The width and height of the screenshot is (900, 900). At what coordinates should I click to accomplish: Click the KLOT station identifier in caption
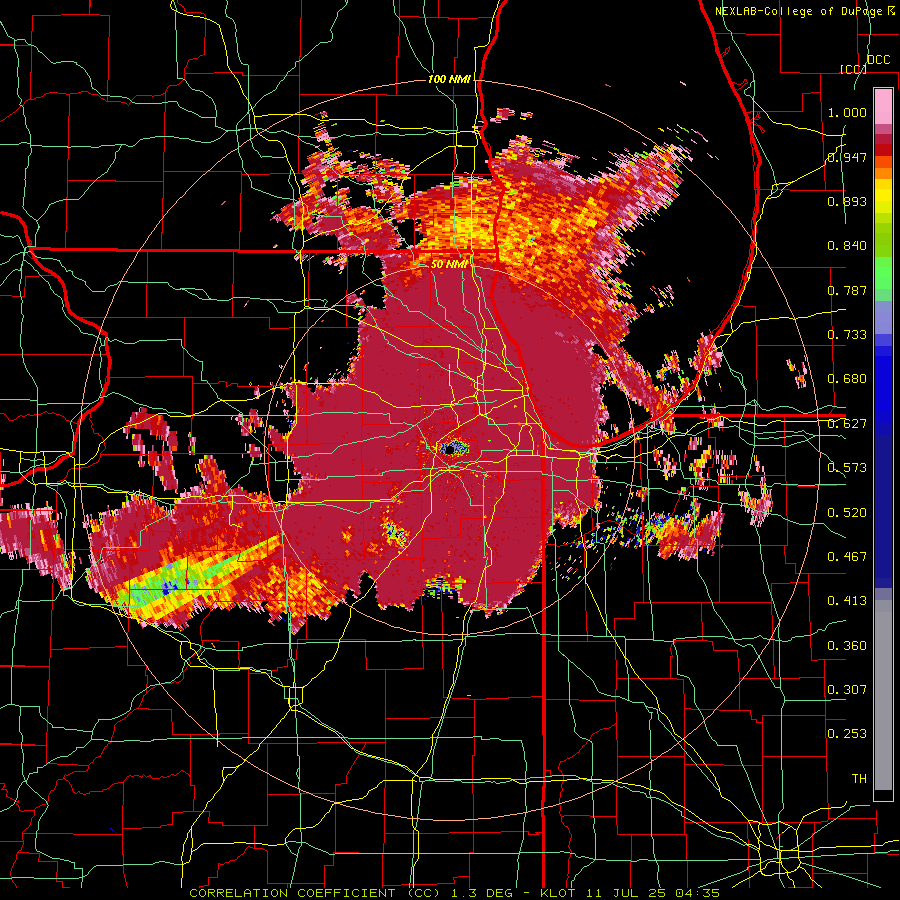pyautogui.click(x=558, y=893)
